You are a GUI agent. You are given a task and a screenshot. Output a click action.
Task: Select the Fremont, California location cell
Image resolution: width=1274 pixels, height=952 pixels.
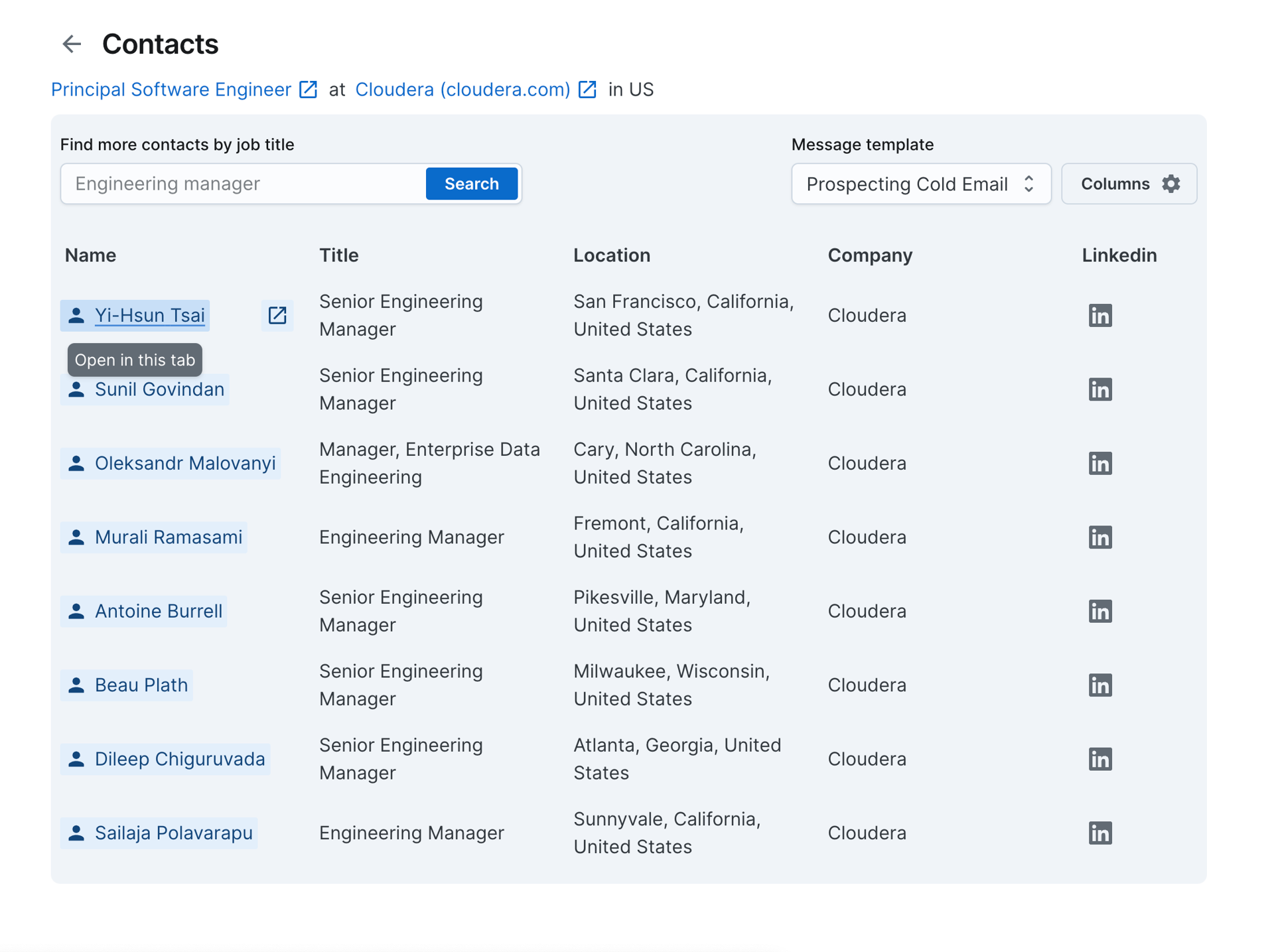(x=659, y=537)
